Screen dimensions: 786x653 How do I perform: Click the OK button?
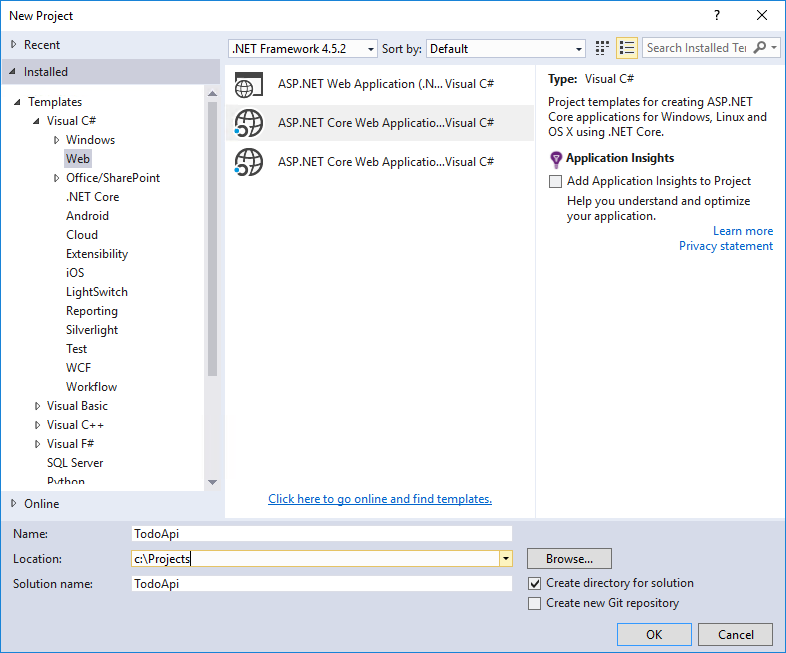(654, 635)
